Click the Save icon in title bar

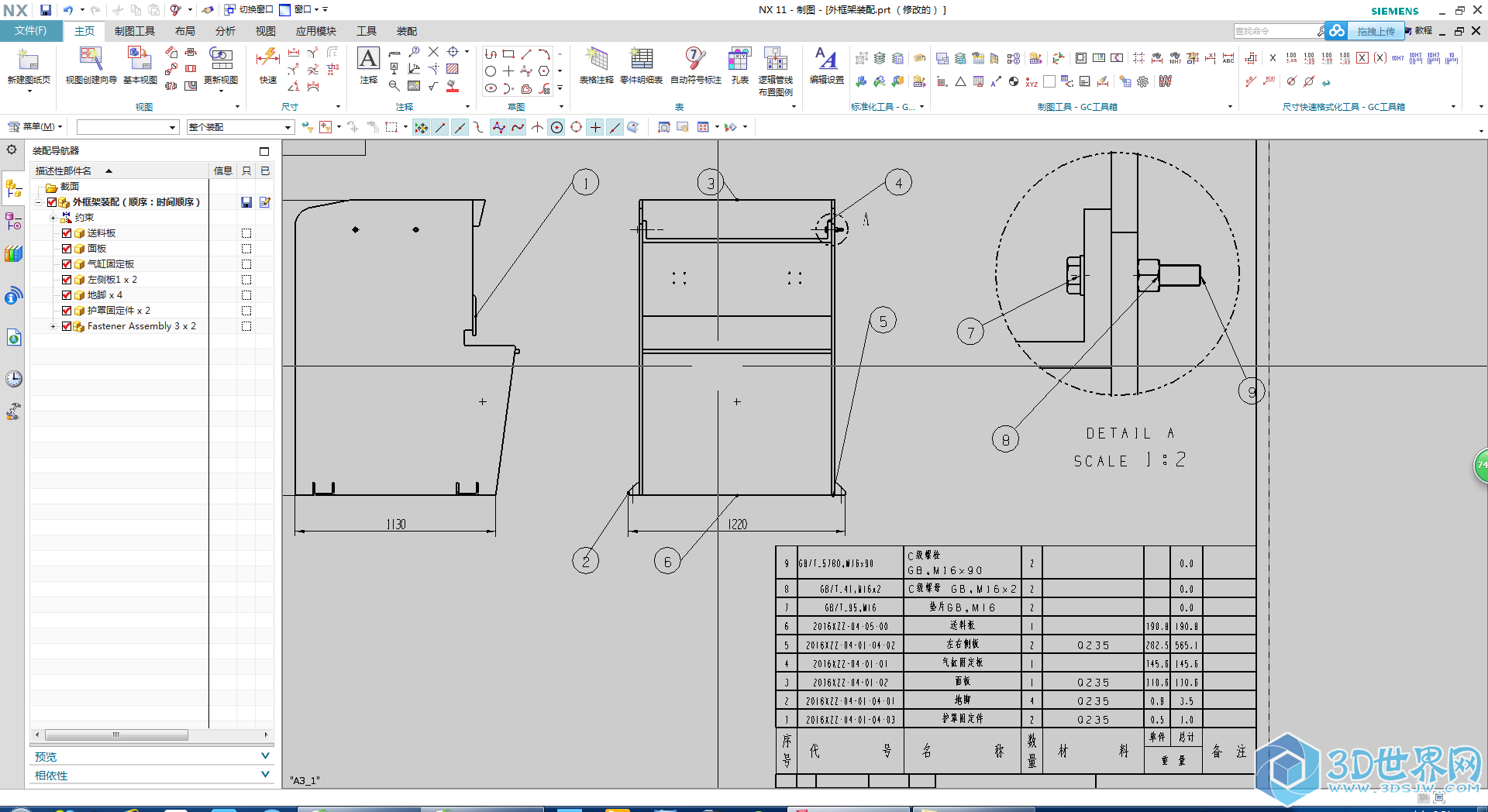coord(46,10)
